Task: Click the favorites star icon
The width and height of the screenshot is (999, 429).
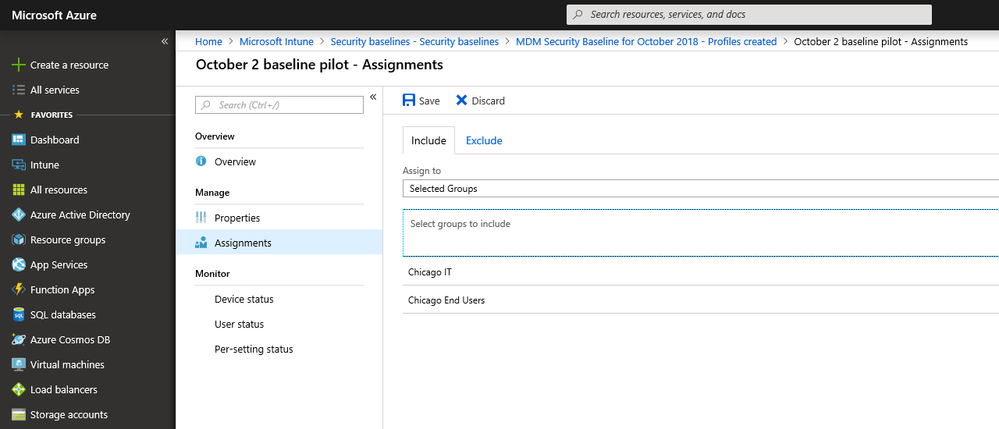Action: click(x=18, y=115)
